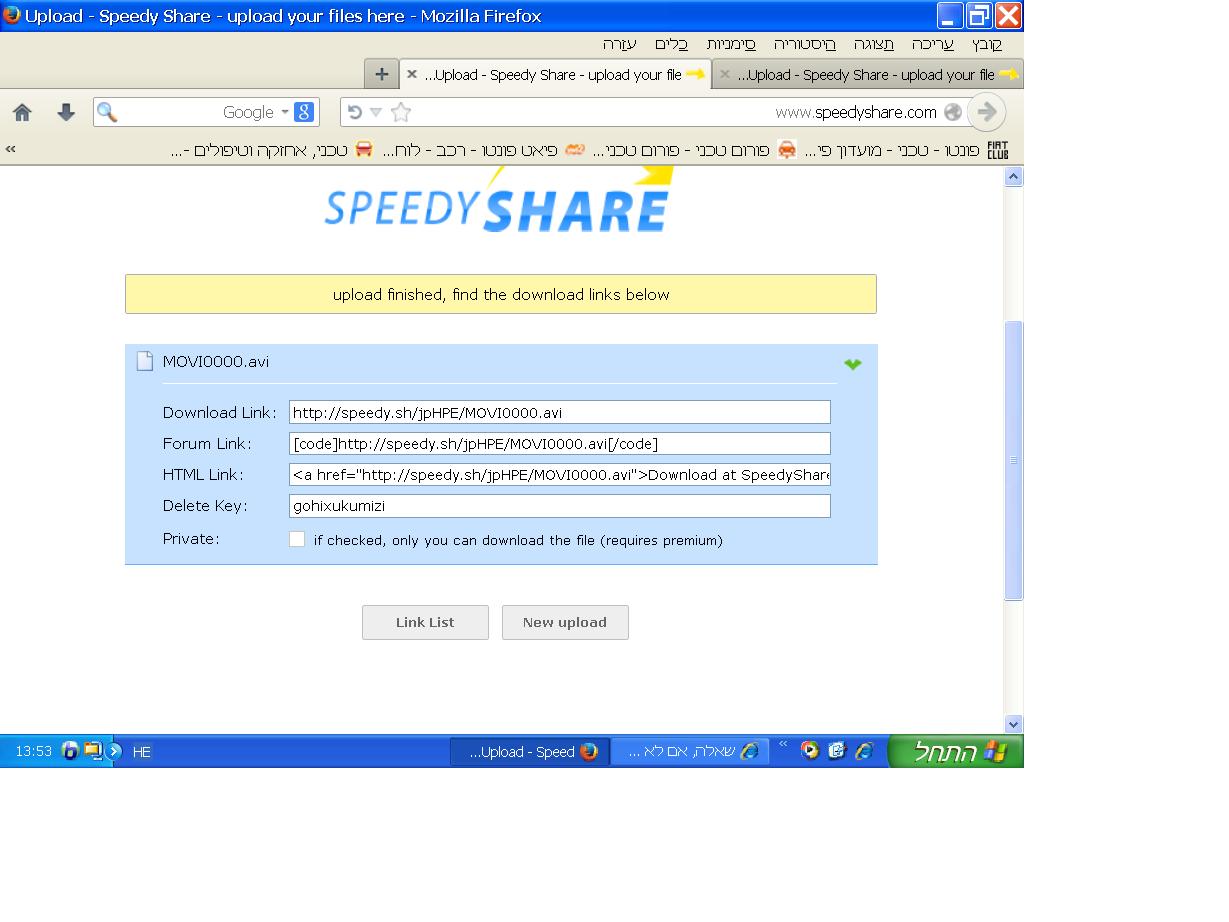
Task: Open a new tab with the plus button
Action: tap(381, 74)
